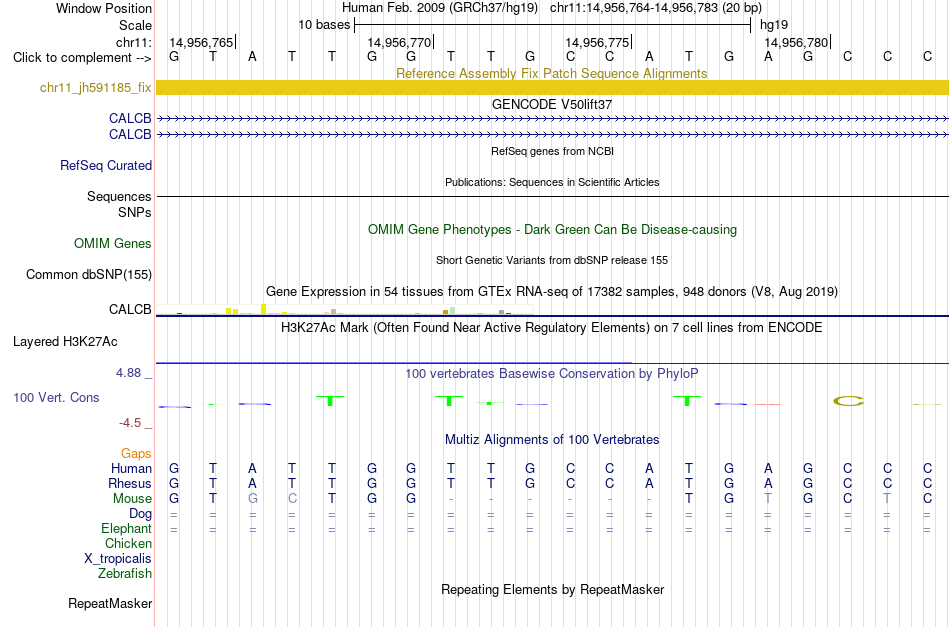The image size is (950, 627).
Task: Select the Elephant alignment row label
Action: coord(126,529)
